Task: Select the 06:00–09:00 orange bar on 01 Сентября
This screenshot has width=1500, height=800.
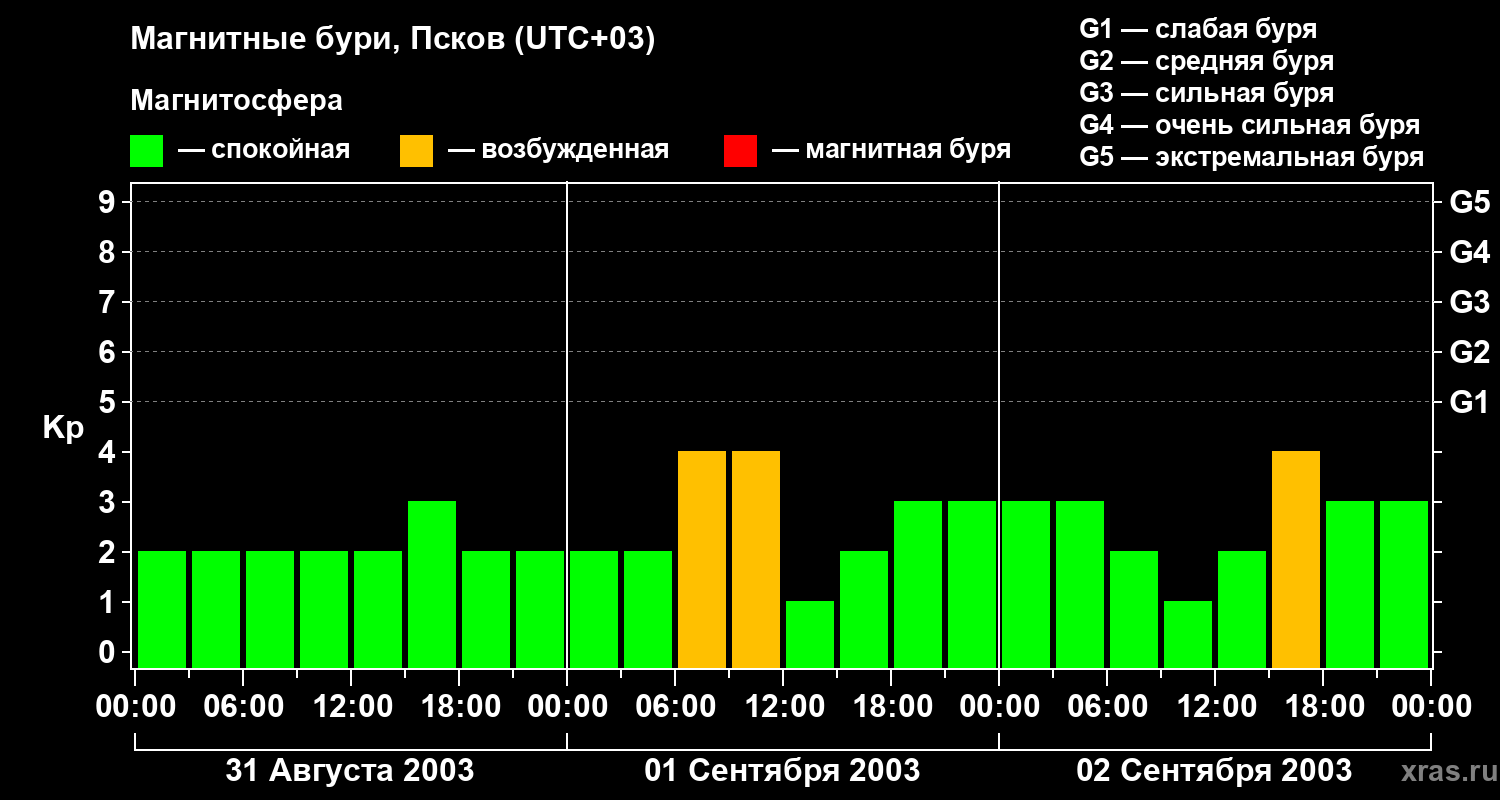Action: coord(702,560)
